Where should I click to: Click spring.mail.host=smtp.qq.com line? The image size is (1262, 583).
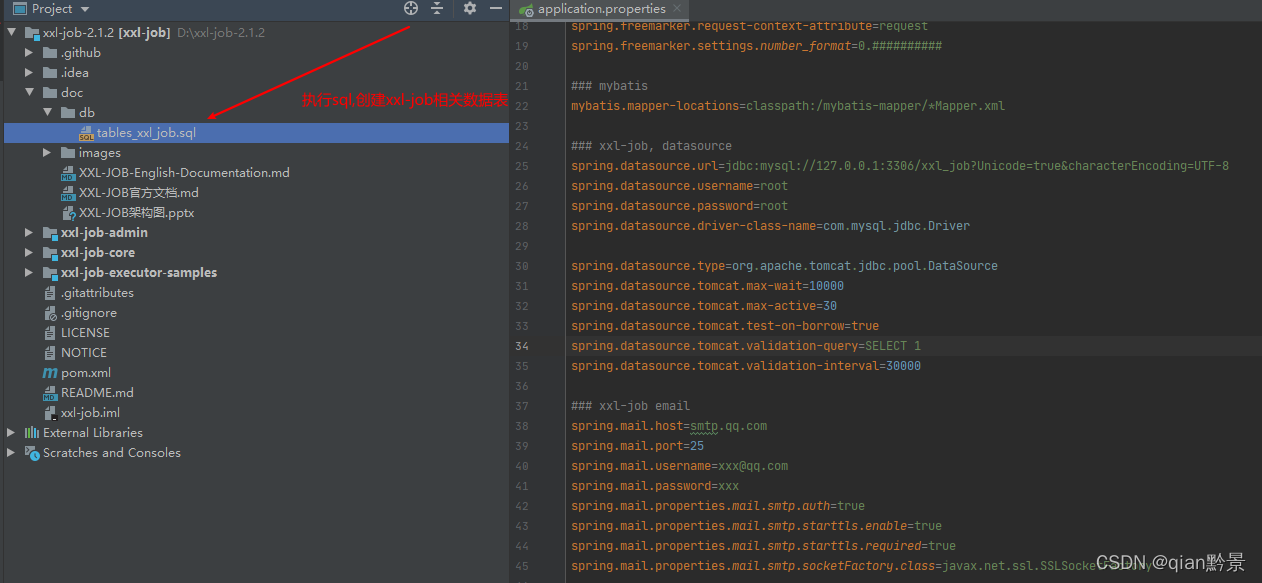tap(669, 426)
